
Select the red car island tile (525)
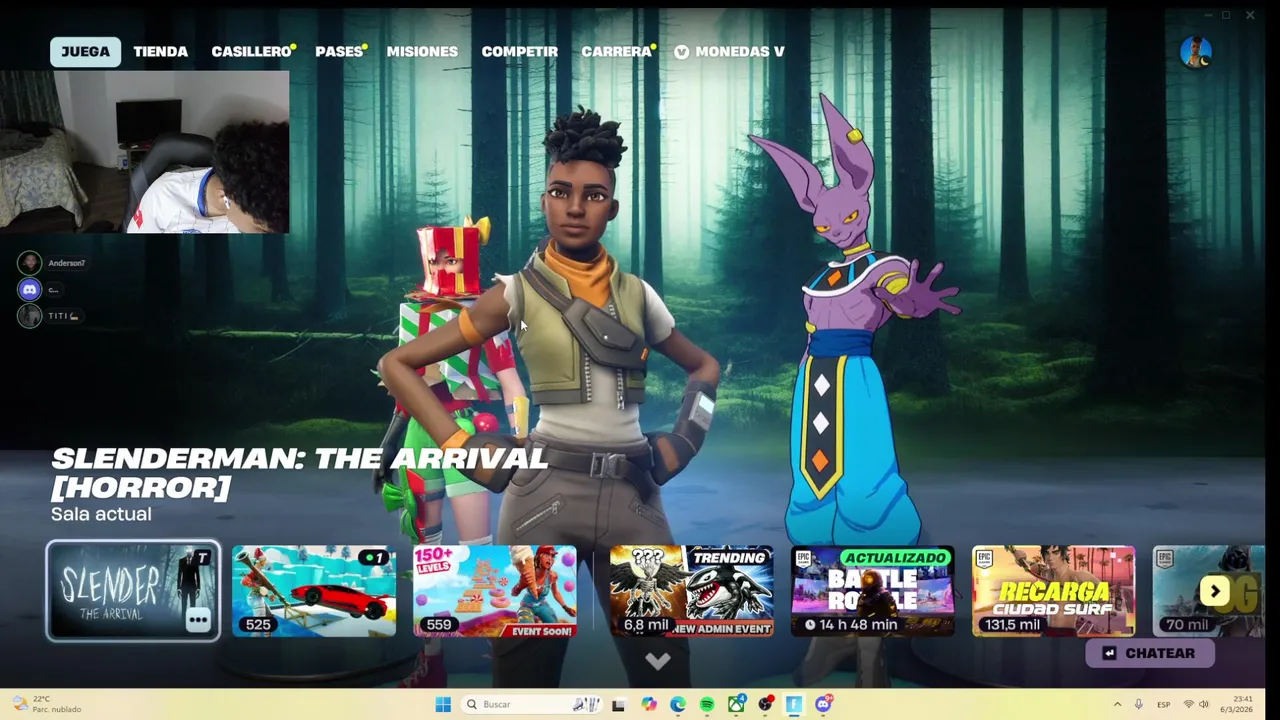tap(314, 591)
